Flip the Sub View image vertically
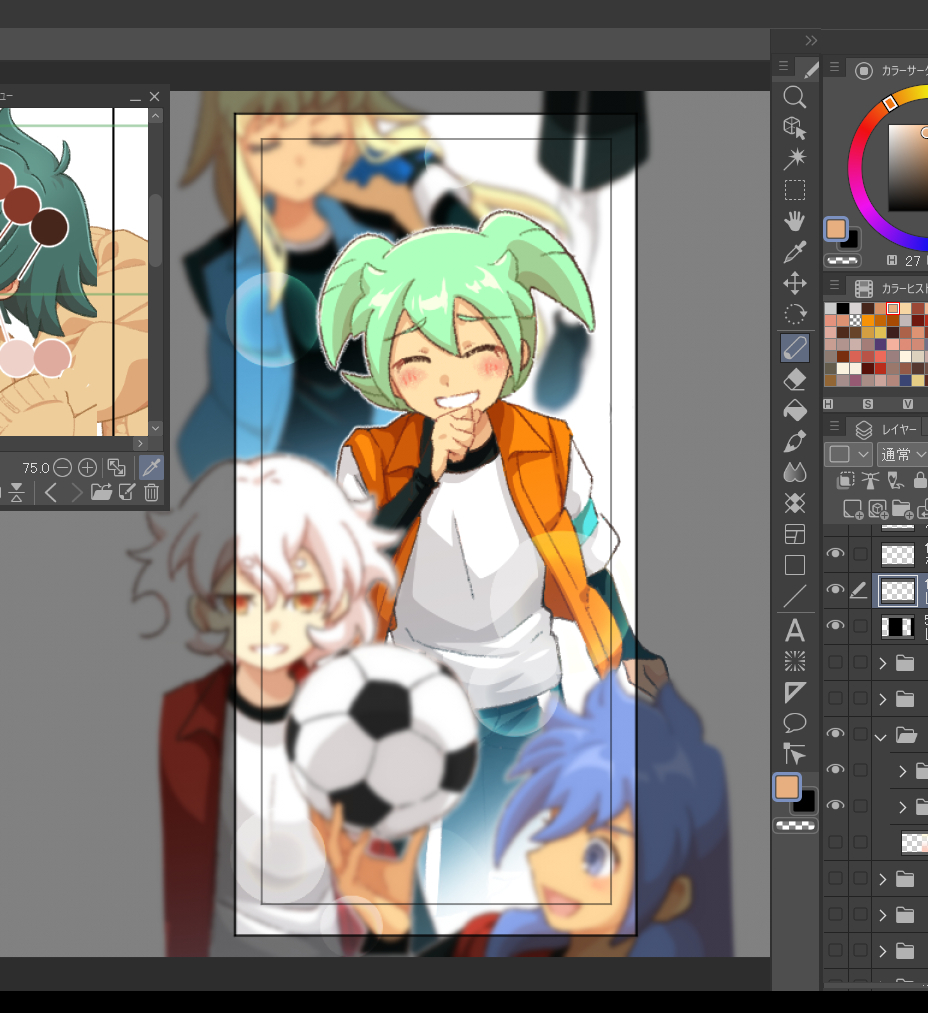This screenshot has height=1013, width=928. [x=17, y=493]
